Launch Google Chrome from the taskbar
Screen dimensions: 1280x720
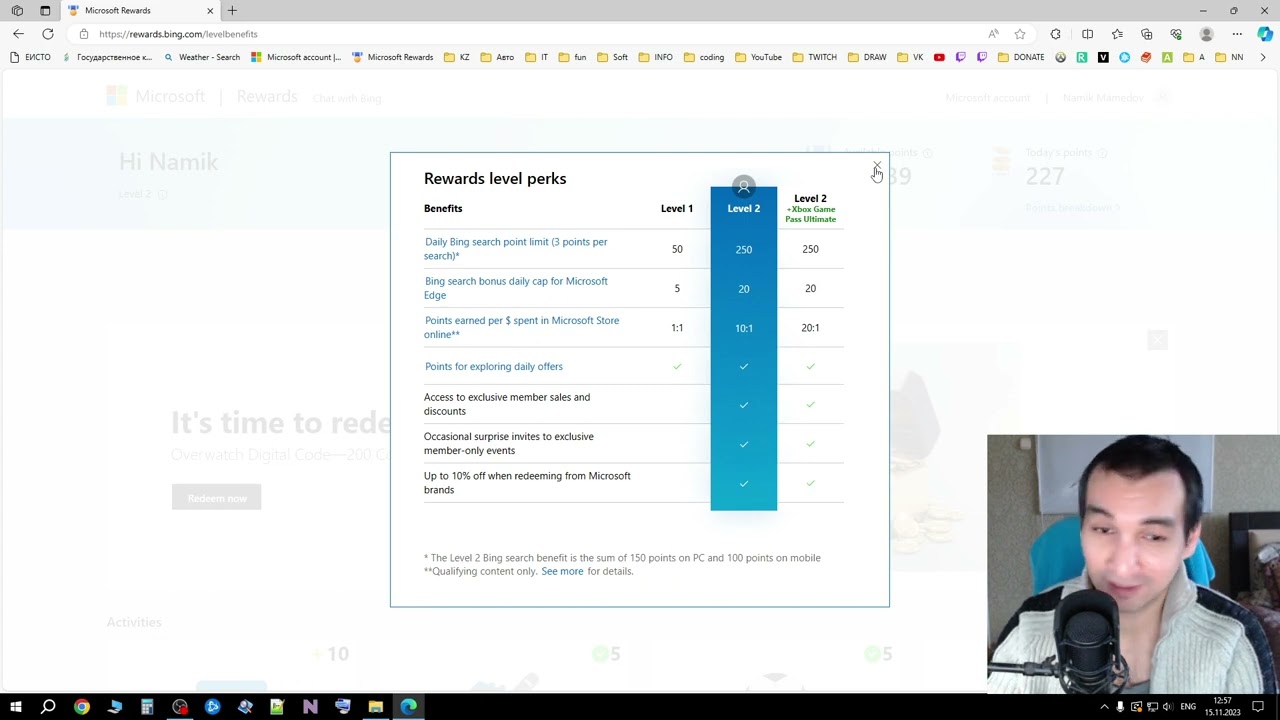click(82, 707)
